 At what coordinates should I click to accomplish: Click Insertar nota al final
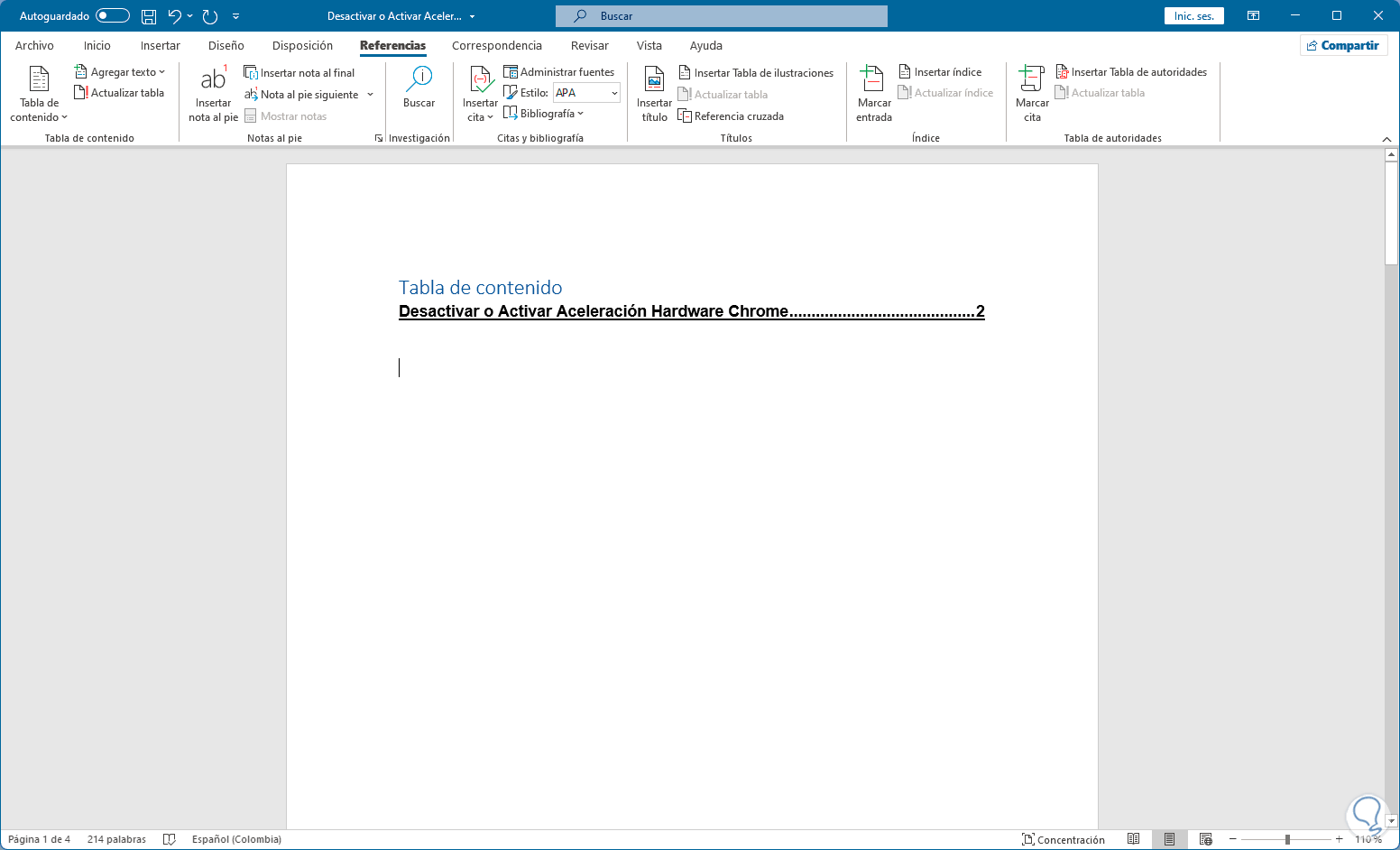pyautogui.click(x=299, y=72)
